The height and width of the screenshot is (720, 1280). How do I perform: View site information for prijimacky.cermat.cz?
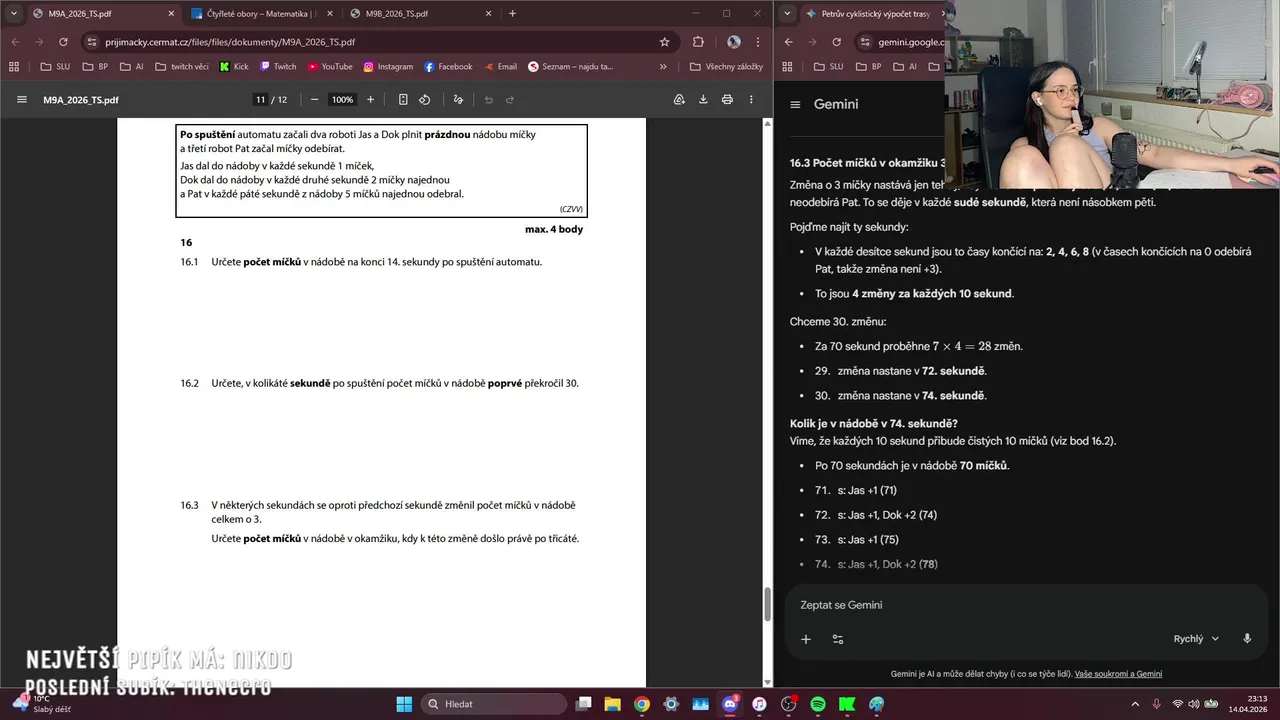[92, 42]
